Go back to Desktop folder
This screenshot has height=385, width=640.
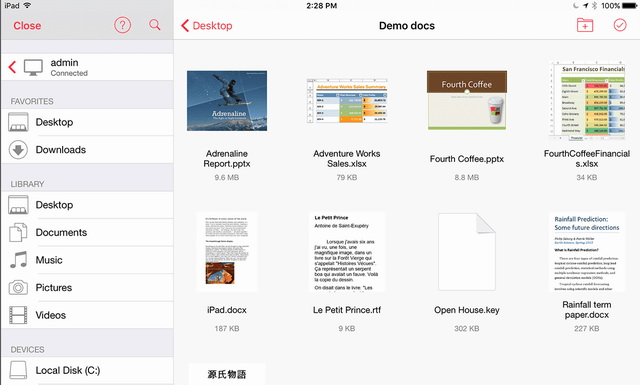tap(207, 25)
